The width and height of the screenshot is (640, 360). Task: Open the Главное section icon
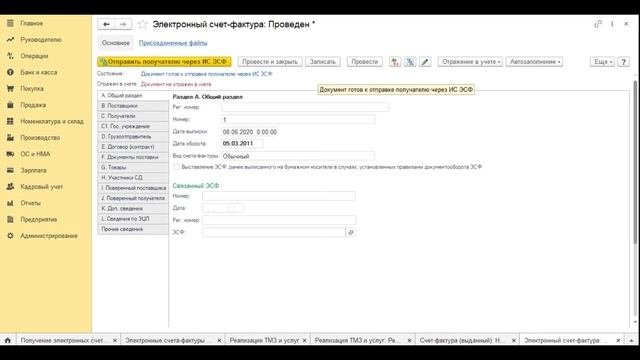click(x=10, y=23)
